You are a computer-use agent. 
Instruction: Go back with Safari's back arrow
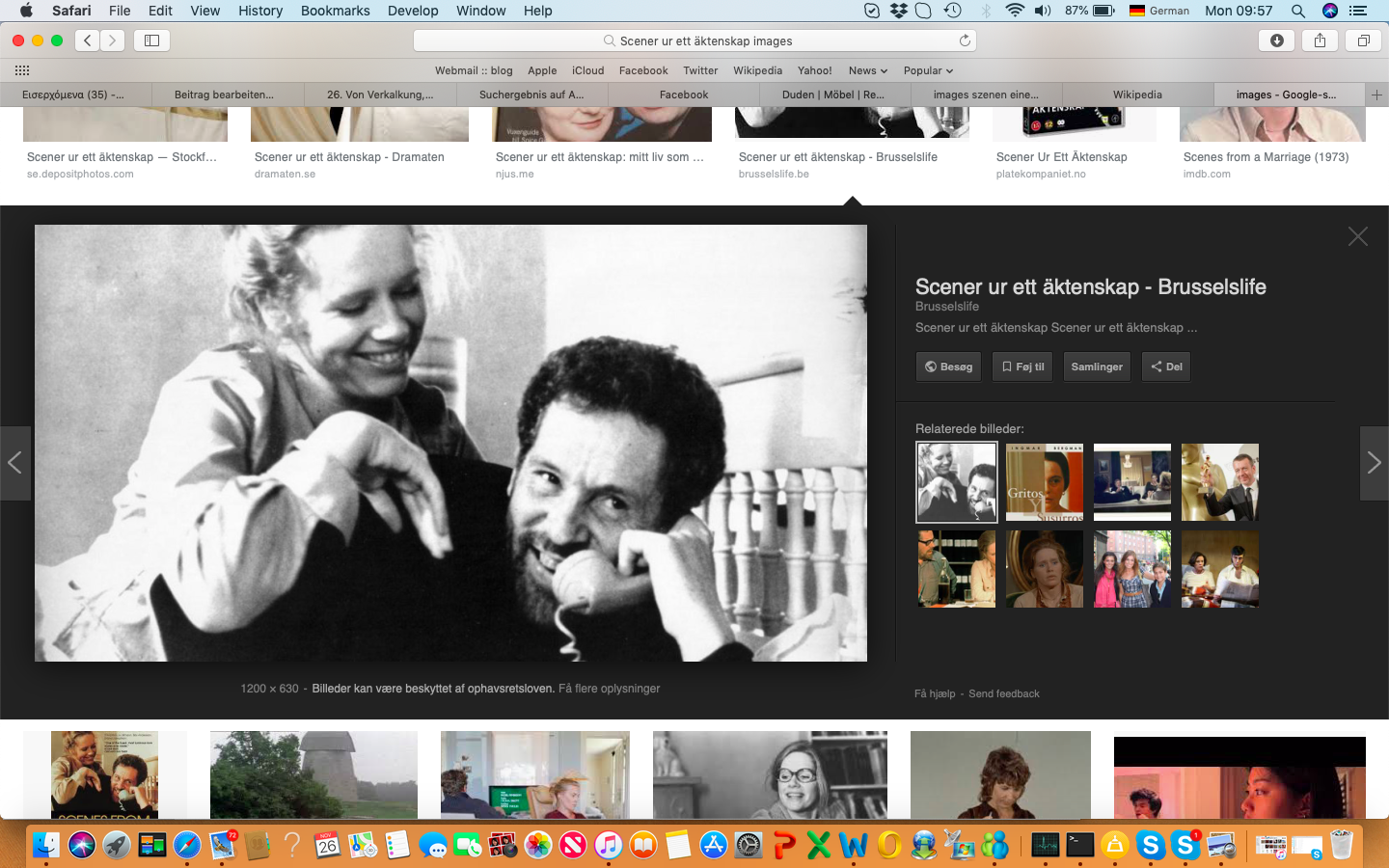click(88, 41)
